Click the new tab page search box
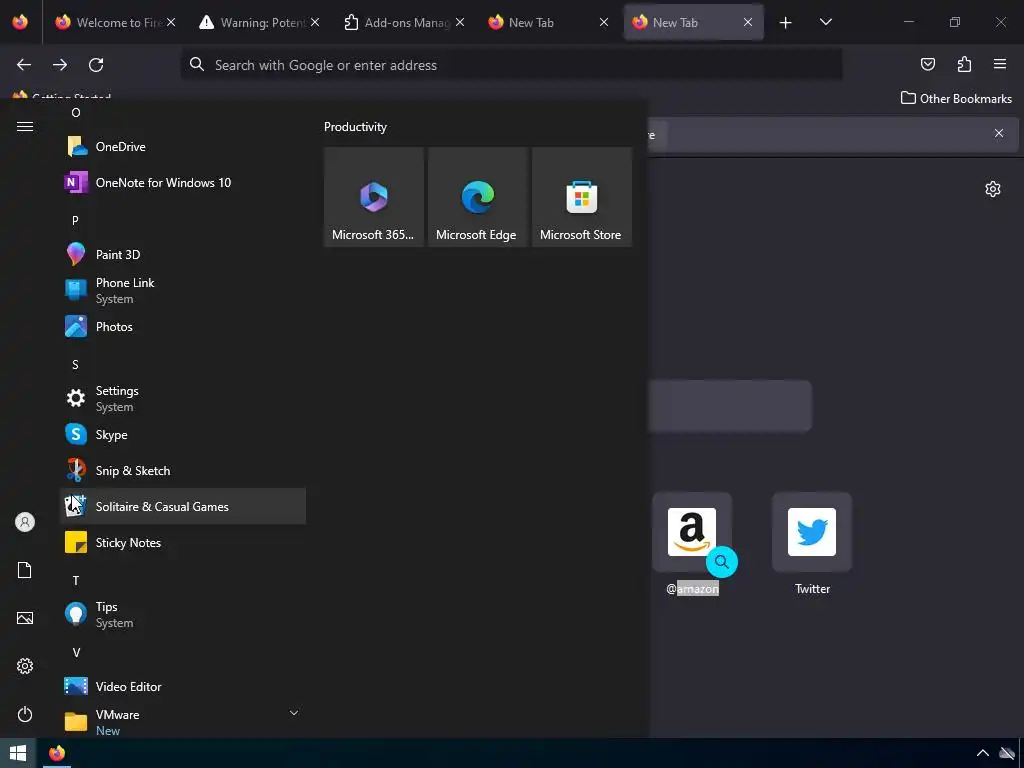 pyautogui.click(x=730, y=406)
